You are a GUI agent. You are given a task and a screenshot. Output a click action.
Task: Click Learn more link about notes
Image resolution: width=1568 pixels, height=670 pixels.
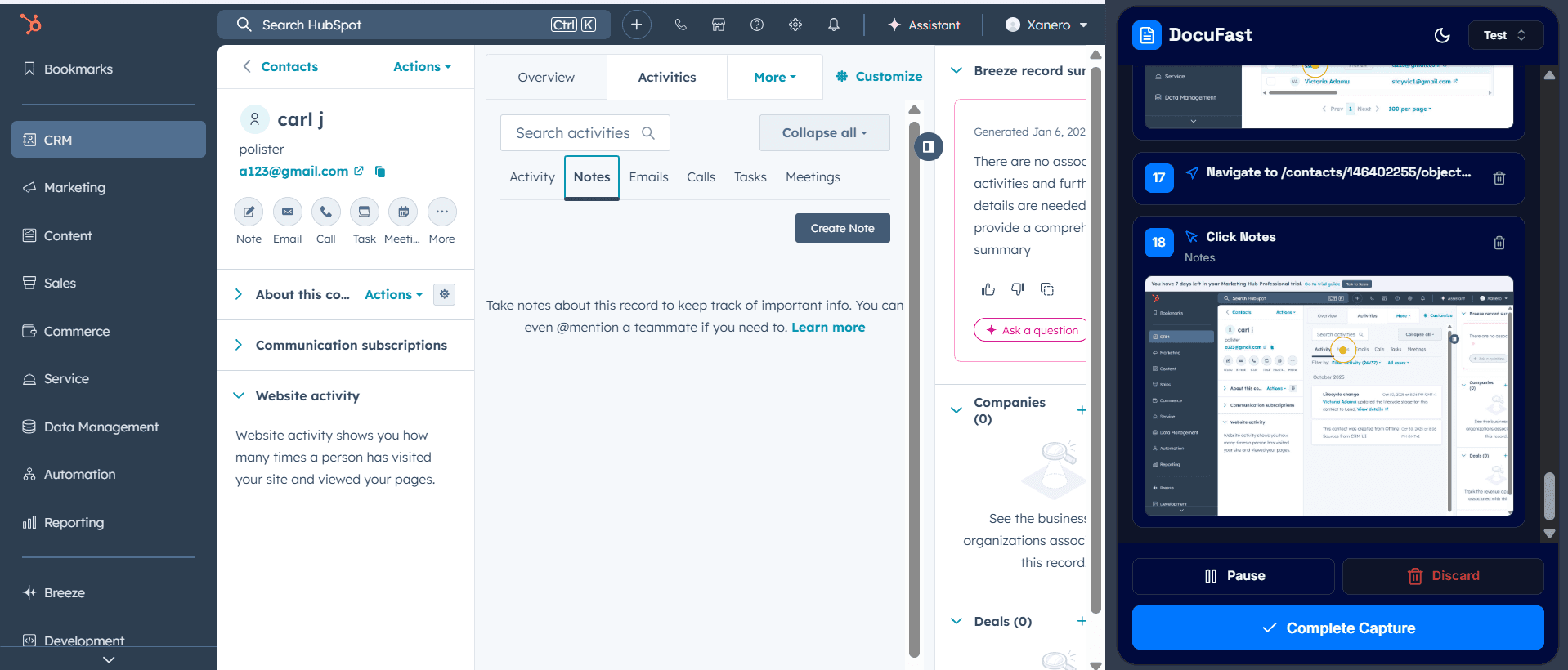(x=828, y=327)
